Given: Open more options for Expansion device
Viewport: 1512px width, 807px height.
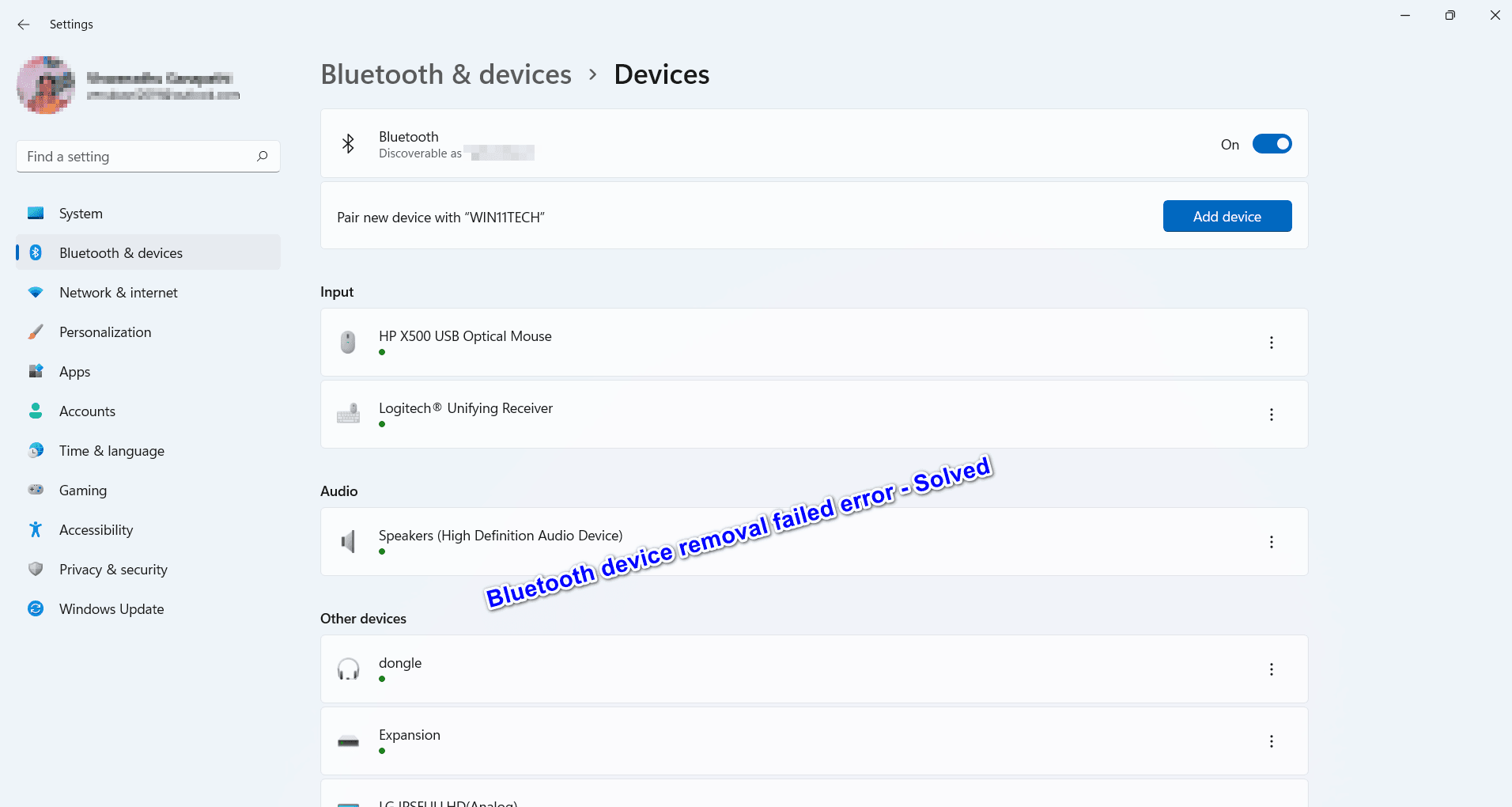Looking at the screenshot, I should tap(1271, 741).
